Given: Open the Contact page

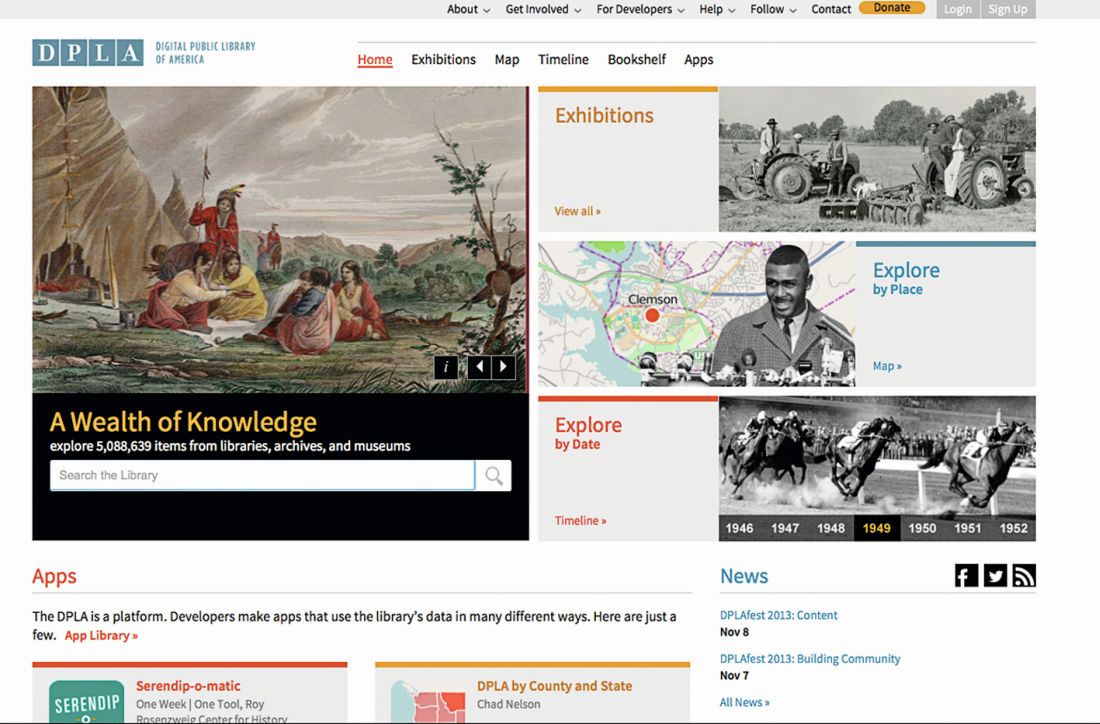Looking at the screenshot, I should (x=831, y=9).
